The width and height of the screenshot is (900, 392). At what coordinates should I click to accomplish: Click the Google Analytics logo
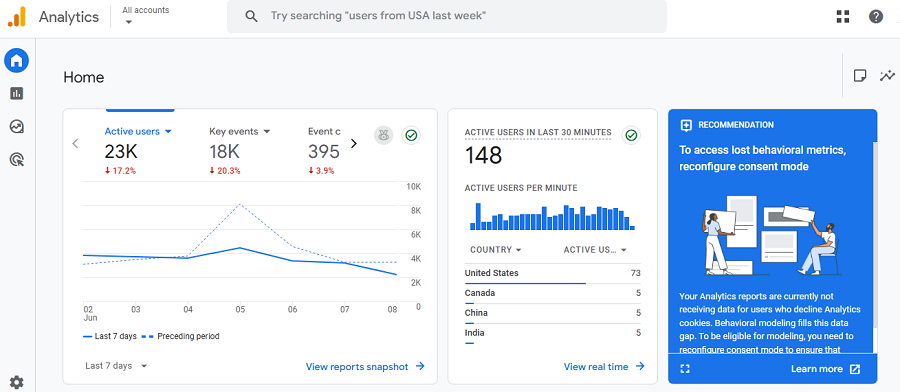pyautogui.click(x=17, y=17)
